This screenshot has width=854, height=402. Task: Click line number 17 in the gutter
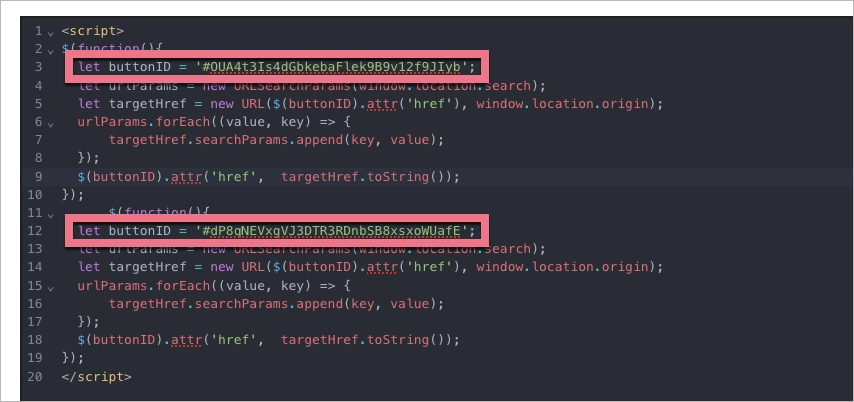click(x=34, y=321)
